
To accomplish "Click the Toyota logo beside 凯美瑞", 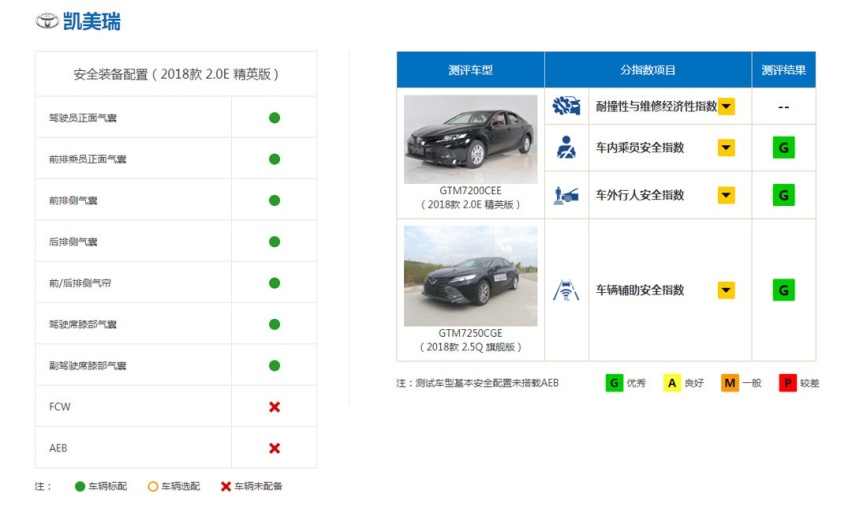I will coord(47,21).
